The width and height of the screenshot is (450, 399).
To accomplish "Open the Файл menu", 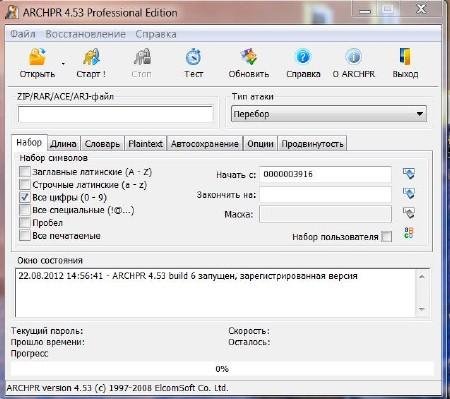I will (23, 34).
